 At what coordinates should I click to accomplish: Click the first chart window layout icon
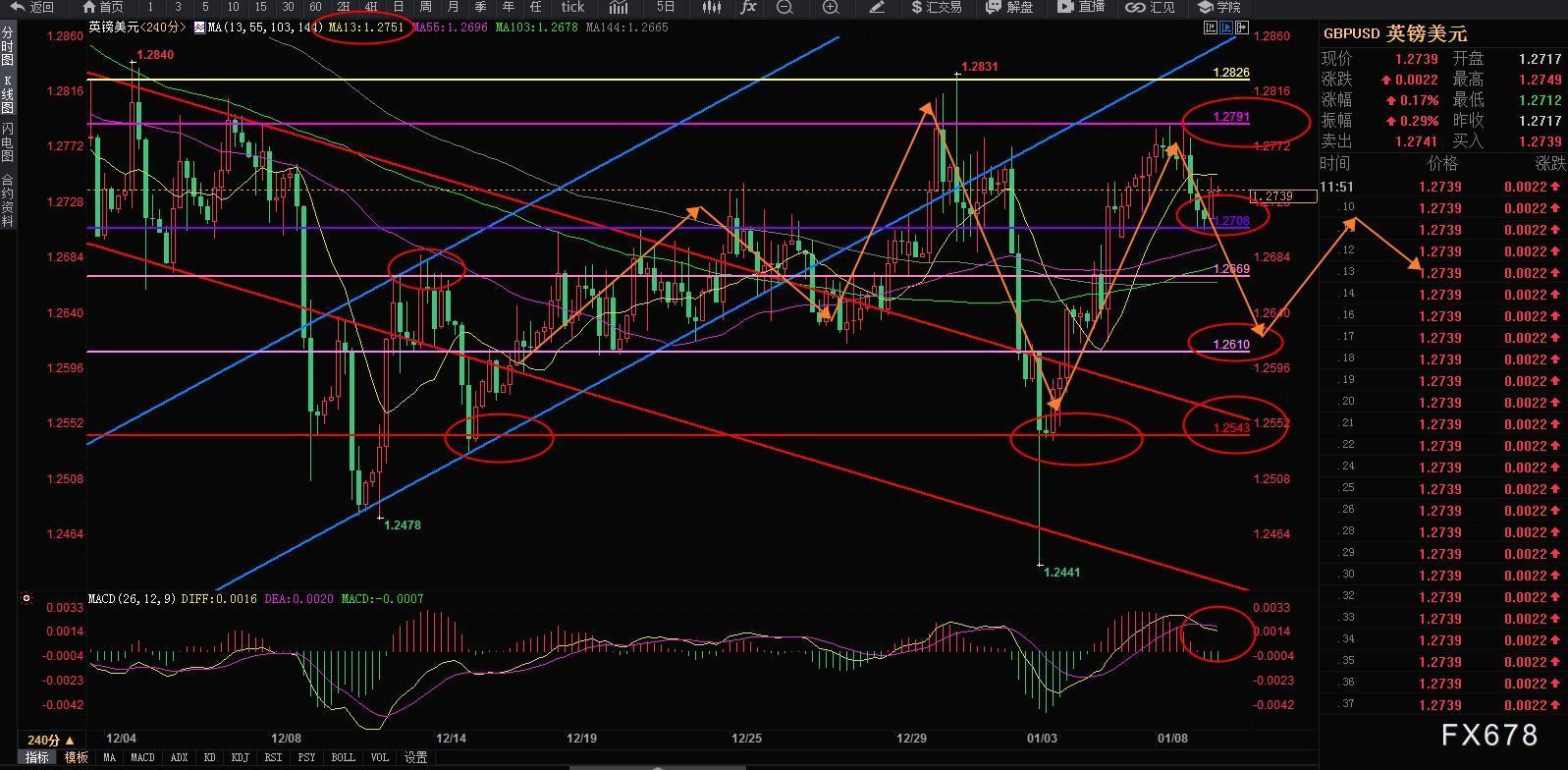1213,27
